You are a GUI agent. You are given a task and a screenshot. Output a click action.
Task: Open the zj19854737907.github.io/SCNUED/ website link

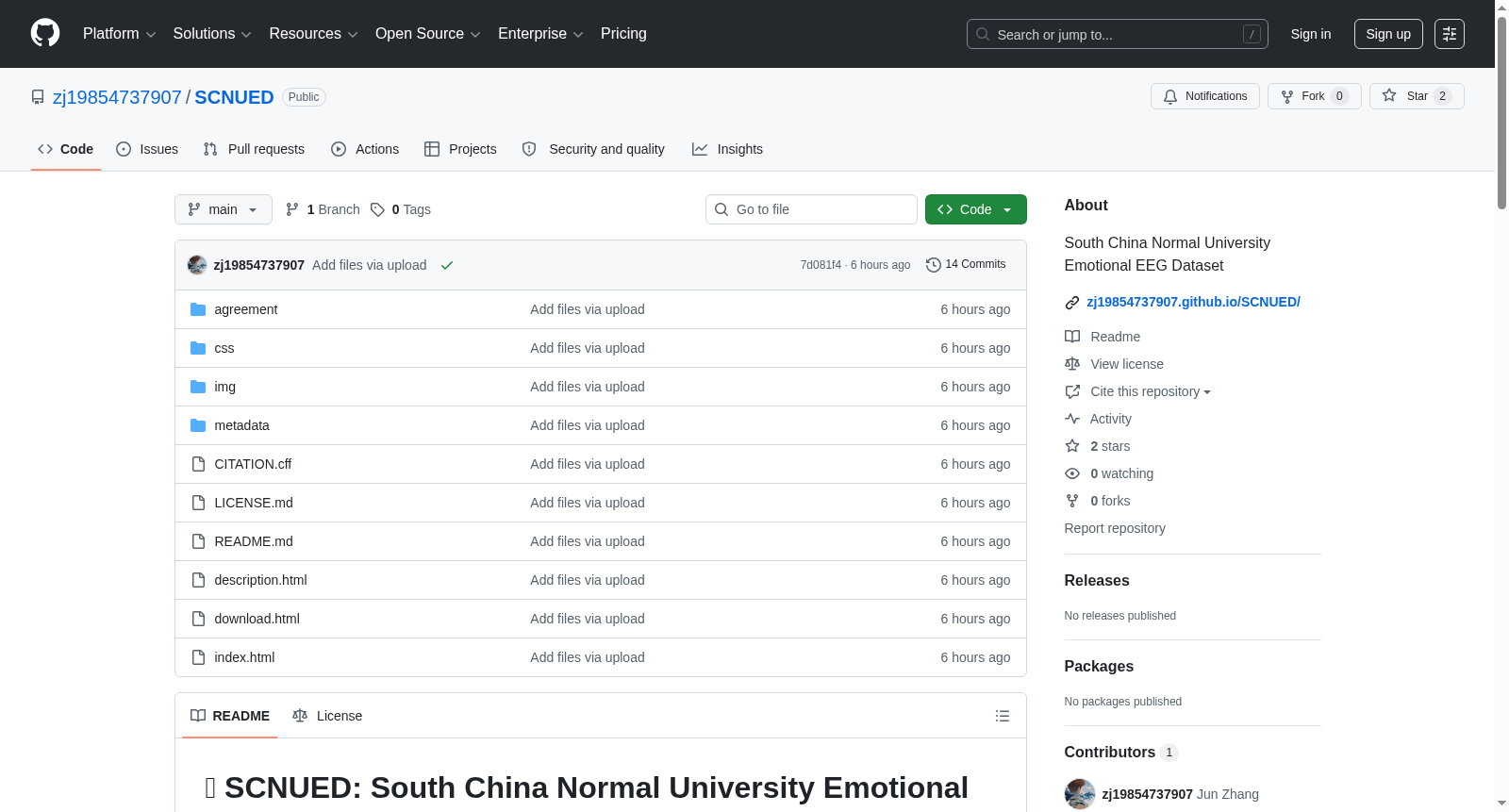tap(1193, 302)
